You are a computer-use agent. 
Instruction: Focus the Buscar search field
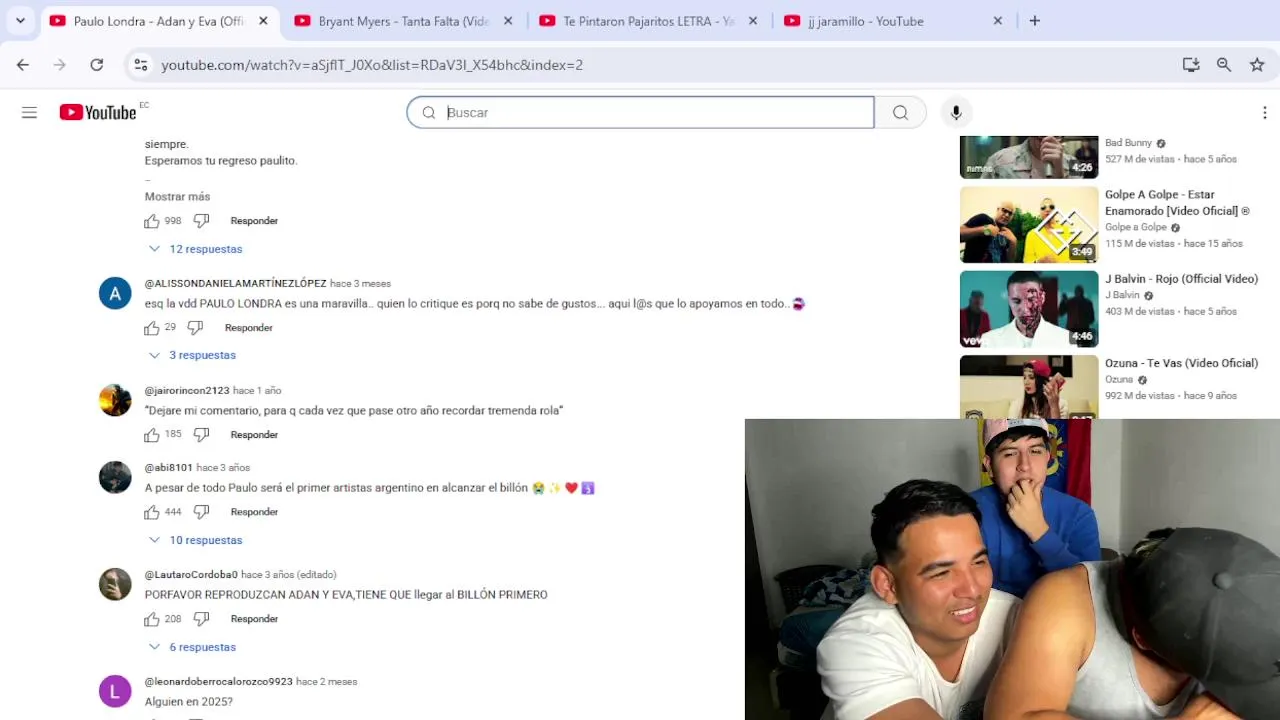pyautogui.click(x=640, y=113)
